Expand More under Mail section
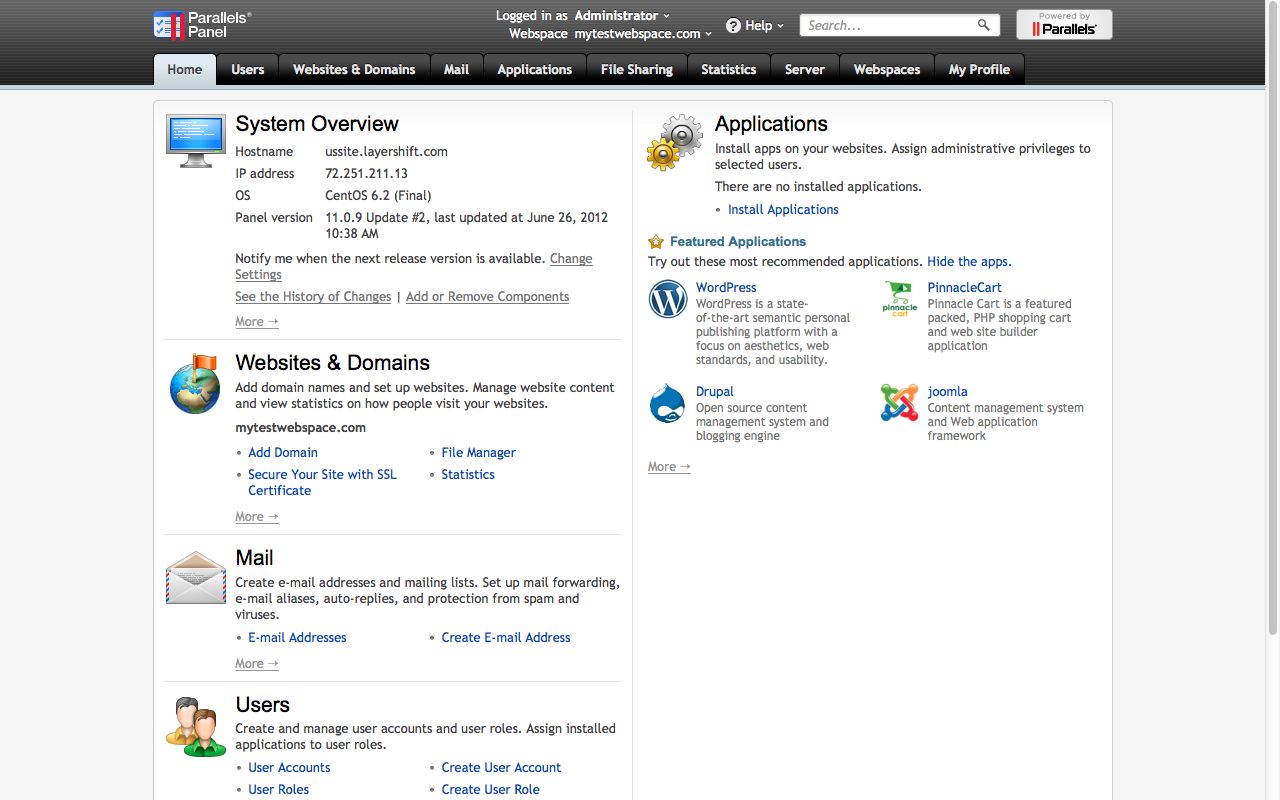1280x800 pixels. 257,664
